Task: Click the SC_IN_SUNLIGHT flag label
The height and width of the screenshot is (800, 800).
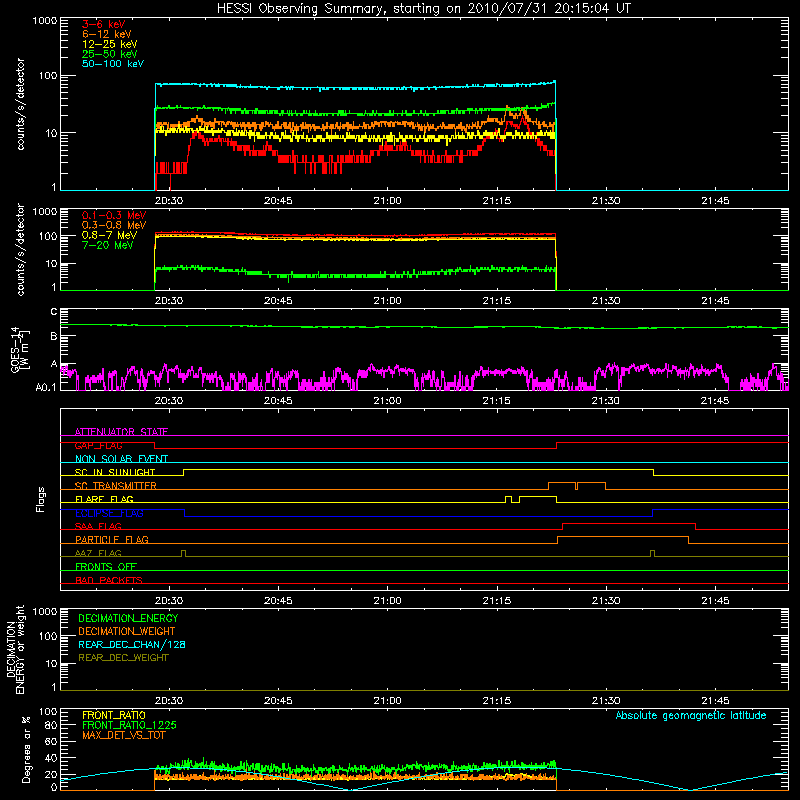Action: tap(115, 472)
